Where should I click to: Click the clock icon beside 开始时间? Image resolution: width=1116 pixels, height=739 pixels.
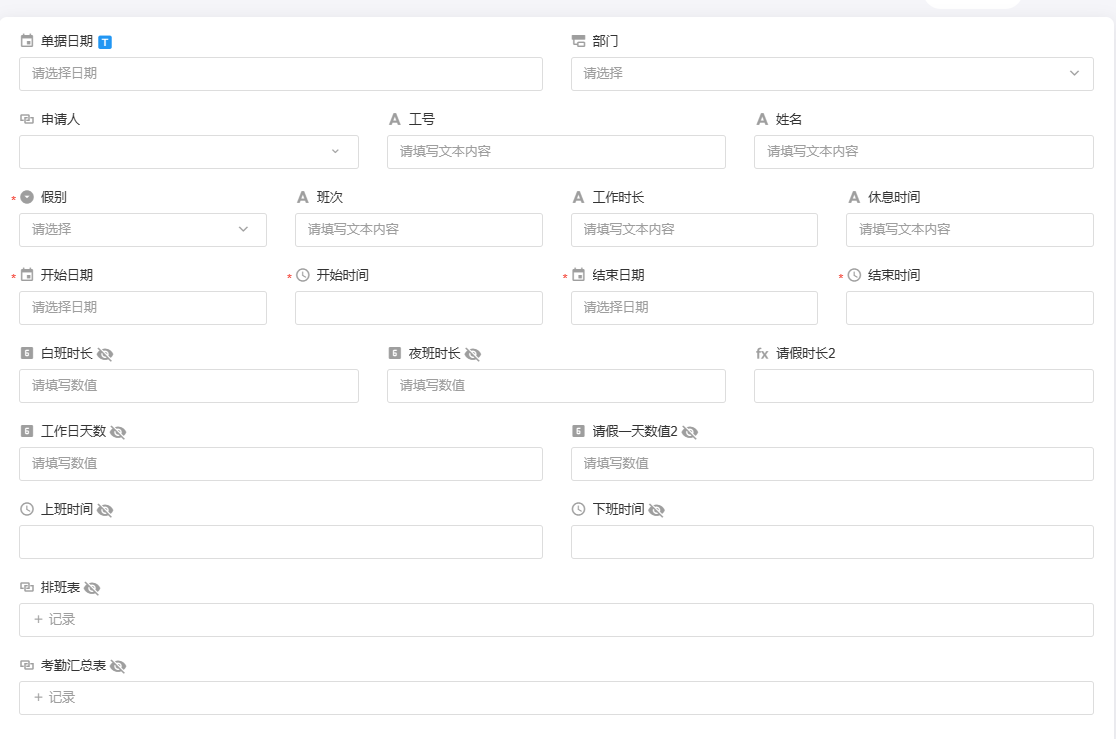point(303,275)
